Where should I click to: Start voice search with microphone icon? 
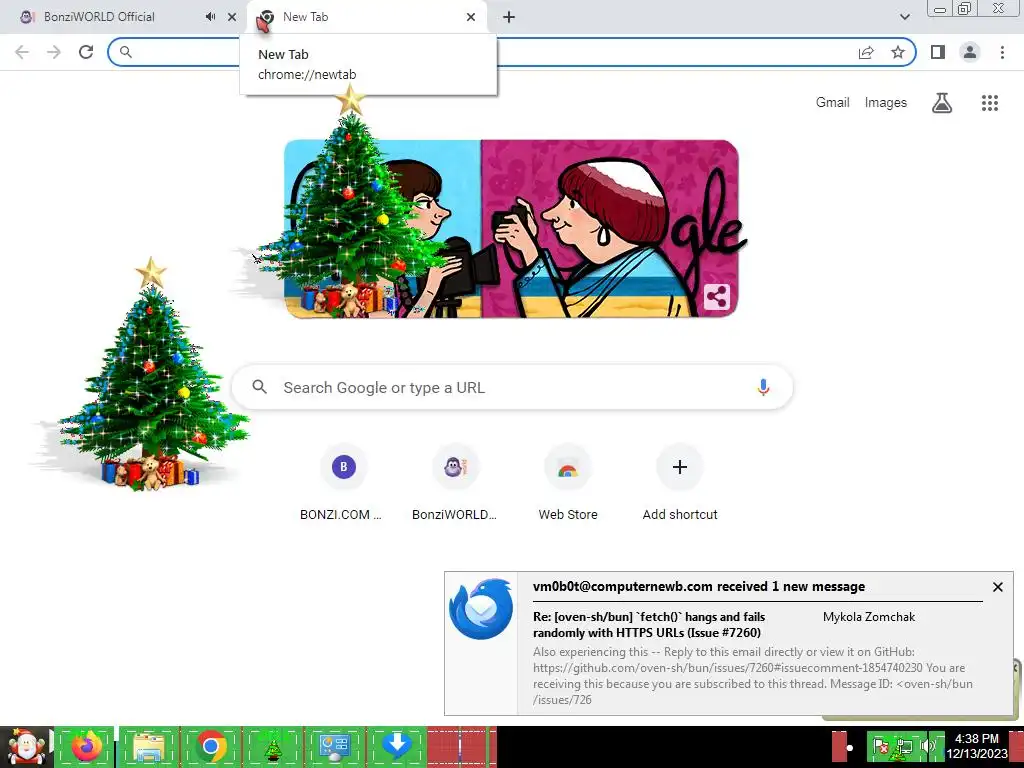763,387
